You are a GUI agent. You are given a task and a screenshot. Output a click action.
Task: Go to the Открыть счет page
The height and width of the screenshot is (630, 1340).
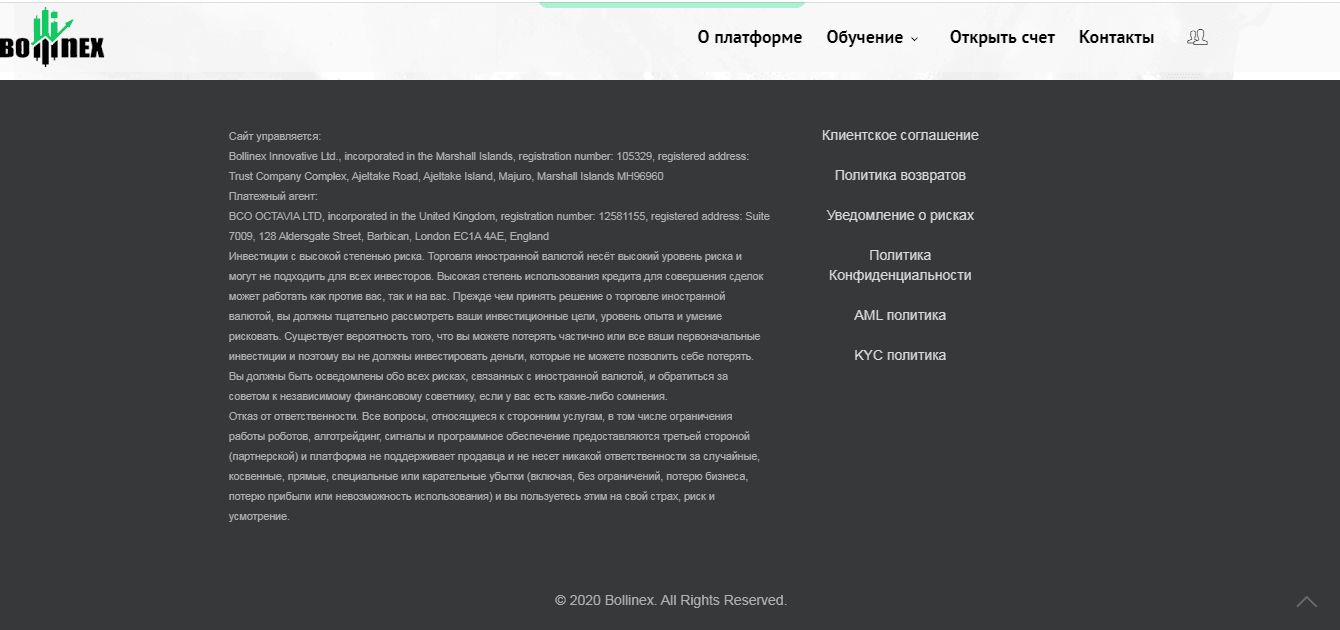point(1002,37)
